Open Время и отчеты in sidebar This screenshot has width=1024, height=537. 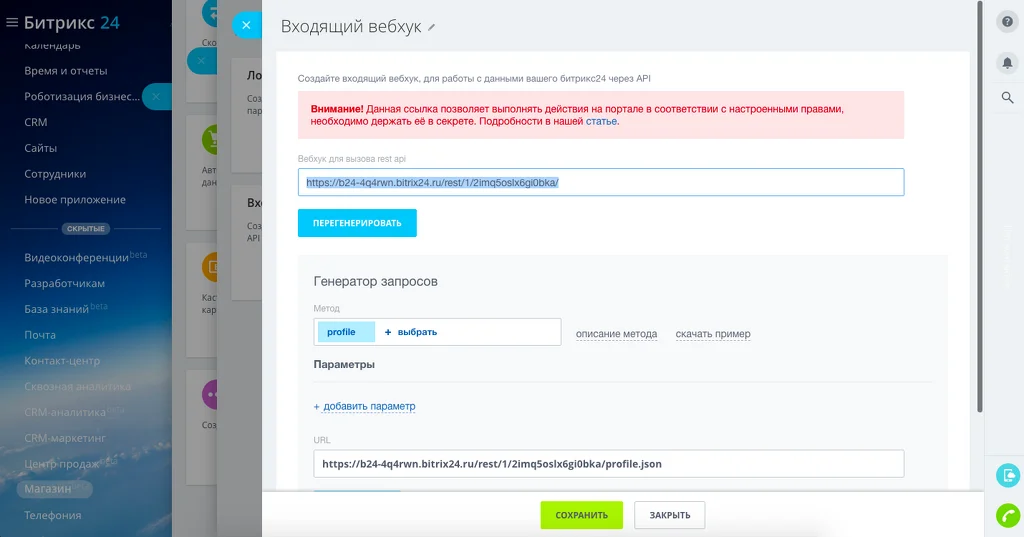[66, 71]
